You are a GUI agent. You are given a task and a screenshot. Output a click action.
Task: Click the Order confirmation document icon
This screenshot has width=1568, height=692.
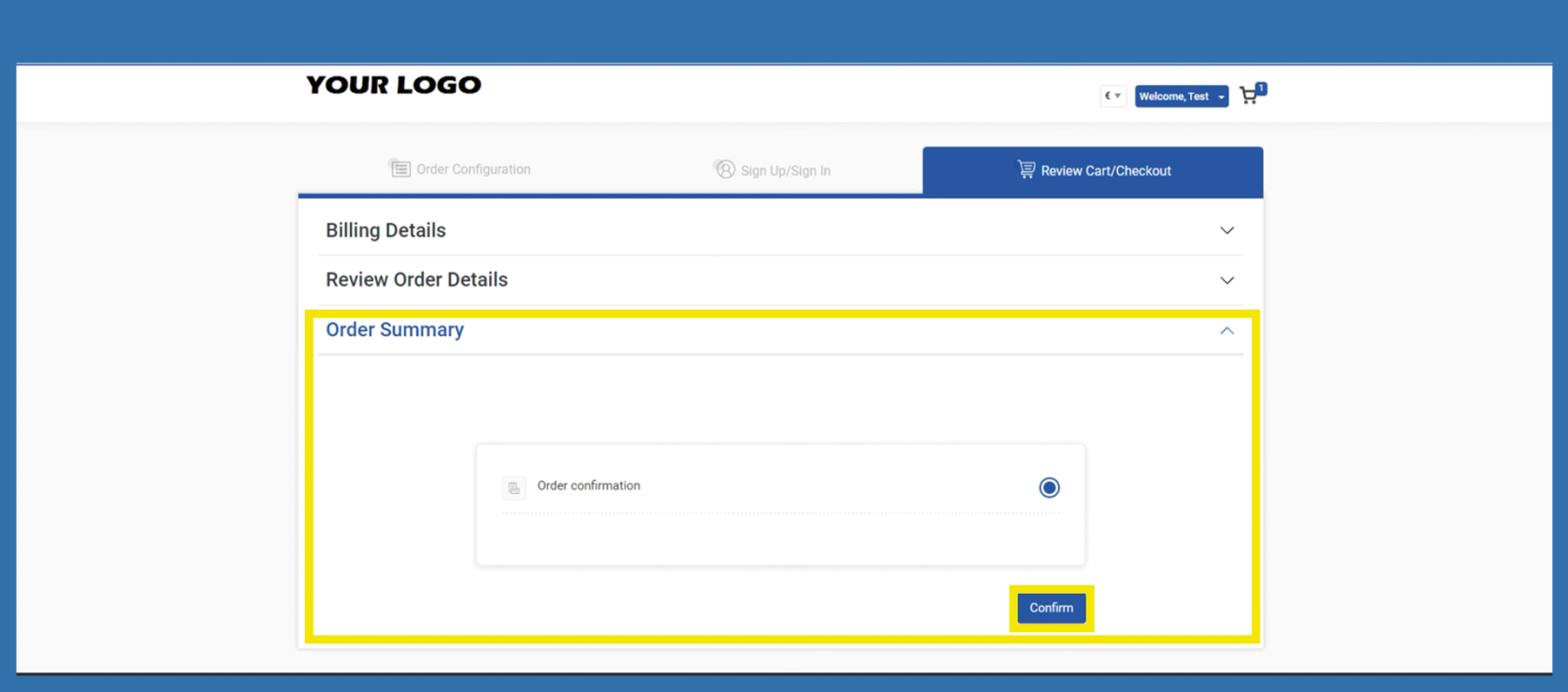pyautogui.click(x=514, y=487)
